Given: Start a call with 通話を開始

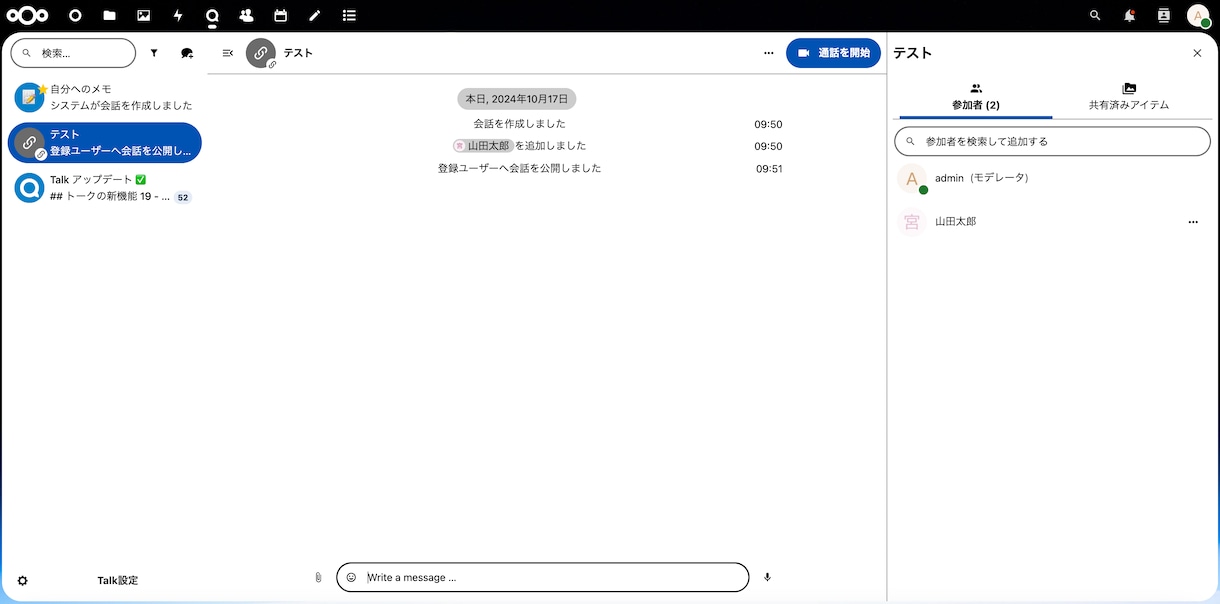Looking at the screenshot, I should tap(833, 53).
